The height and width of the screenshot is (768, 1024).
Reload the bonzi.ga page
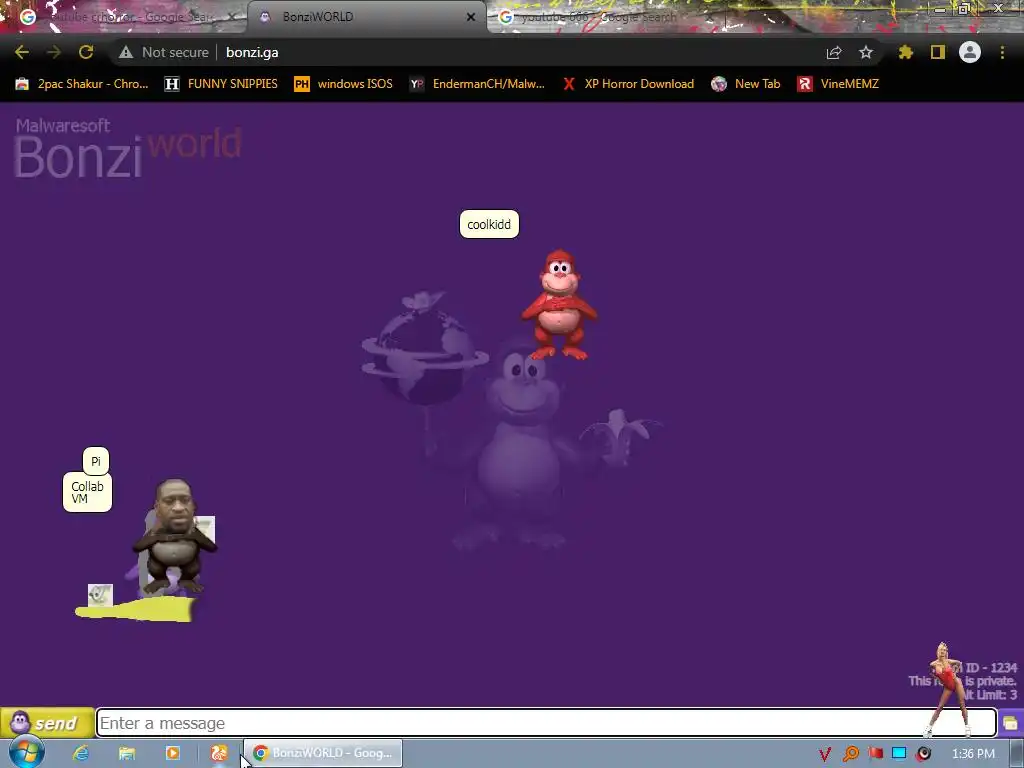pos(86,52)
